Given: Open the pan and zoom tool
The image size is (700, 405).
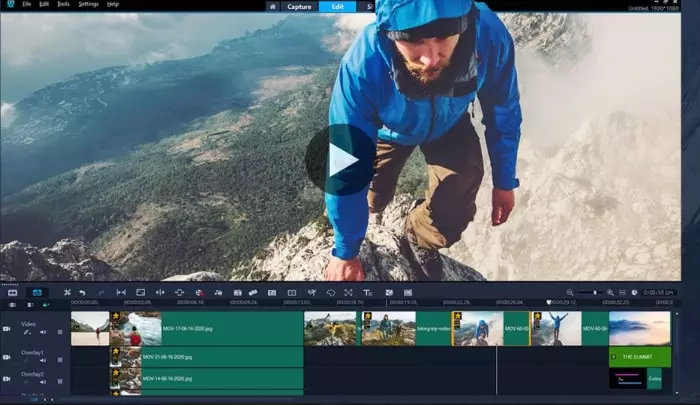Looking at the screenshot, I should [x=179, y=292].
